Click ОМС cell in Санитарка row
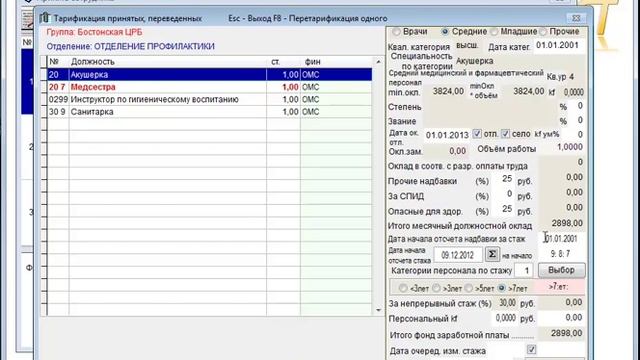Viewport: 640px width, 360px height. [336, 111]
